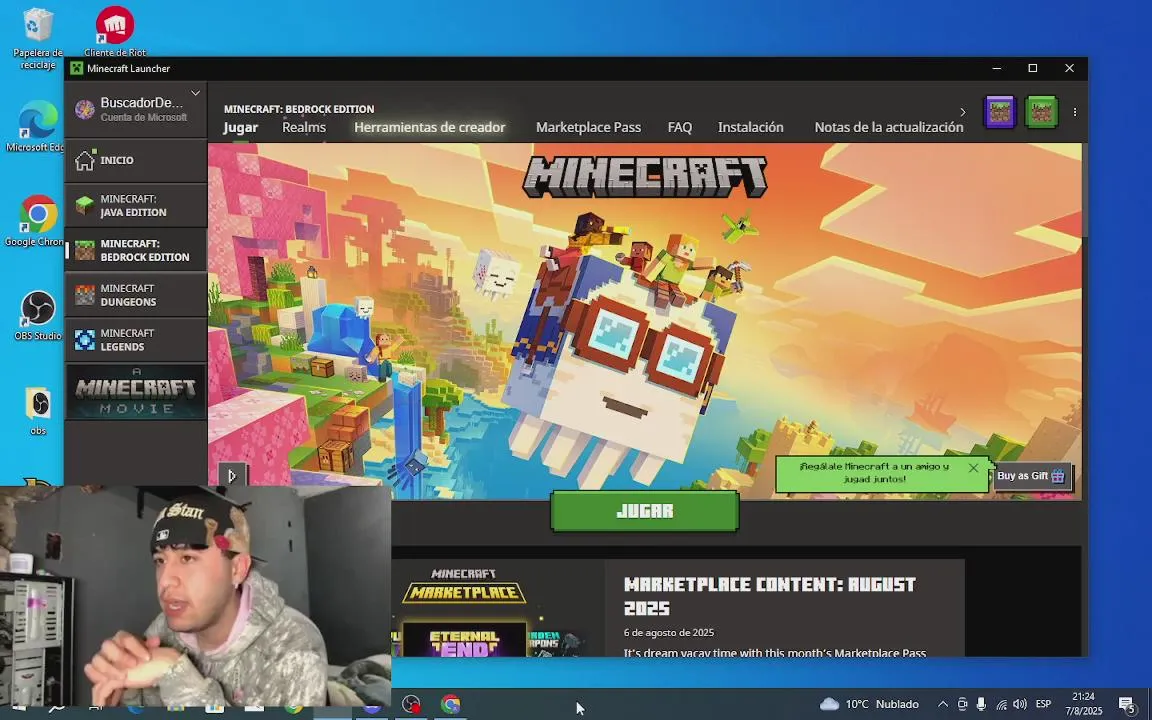
Task: Dismiss the gift a friend tooltip
Action: pyautogui.click(x=973, y=467)
